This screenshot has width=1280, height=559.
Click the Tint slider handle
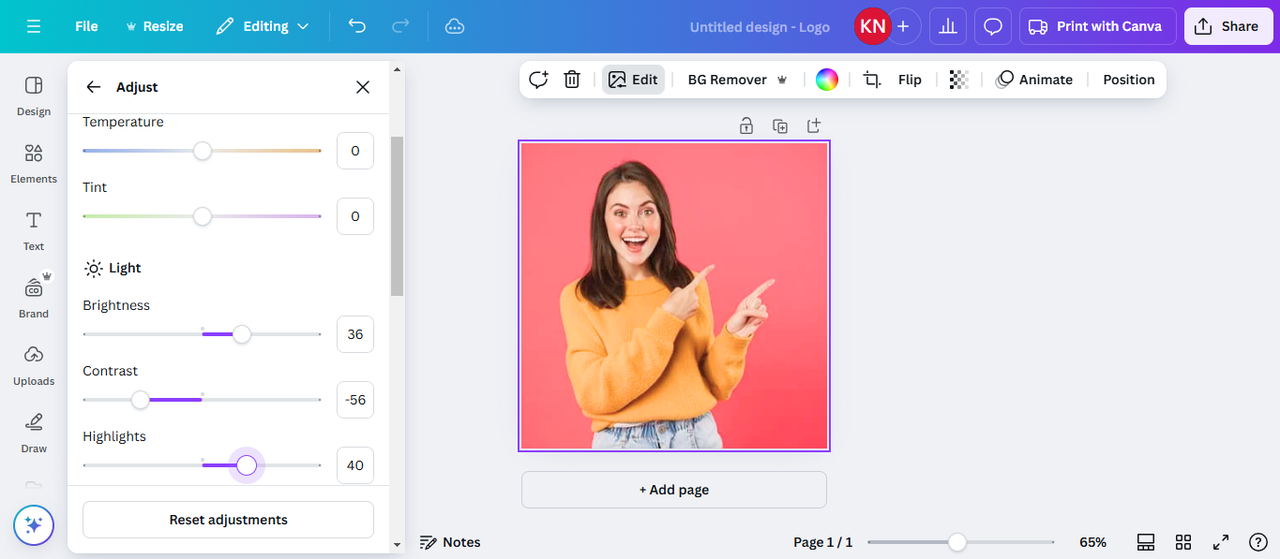coord(202,216)
